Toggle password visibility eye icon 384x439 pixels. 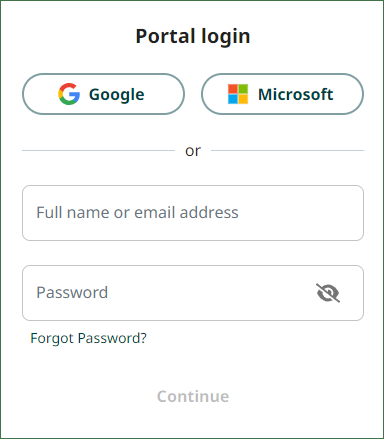(x=328, y=293)
